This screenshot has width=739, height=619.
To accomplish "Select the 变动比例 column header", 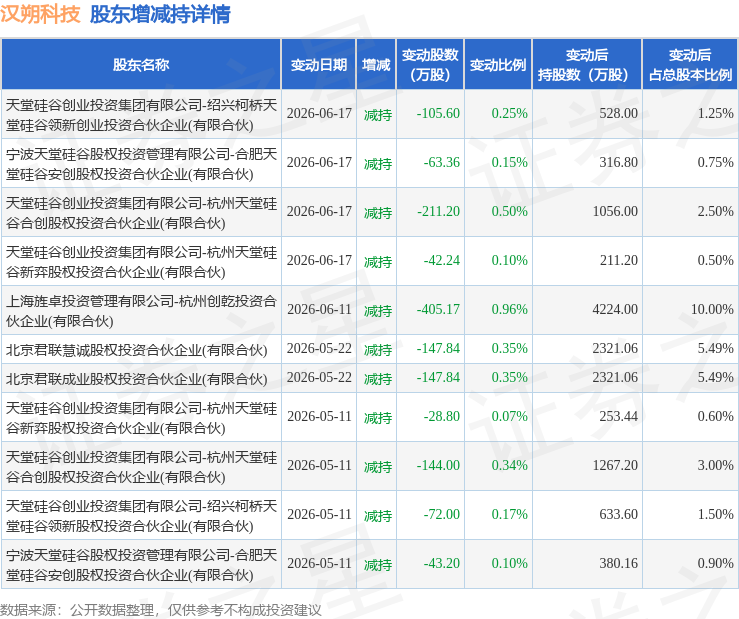I will click(498, 65).
